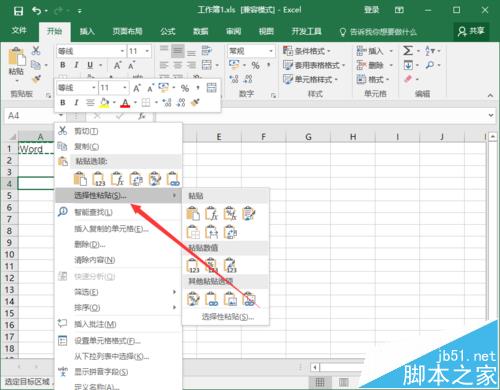Switch to the Page Layout ribbon tab

pyautogui.click(x=127, y=31)
